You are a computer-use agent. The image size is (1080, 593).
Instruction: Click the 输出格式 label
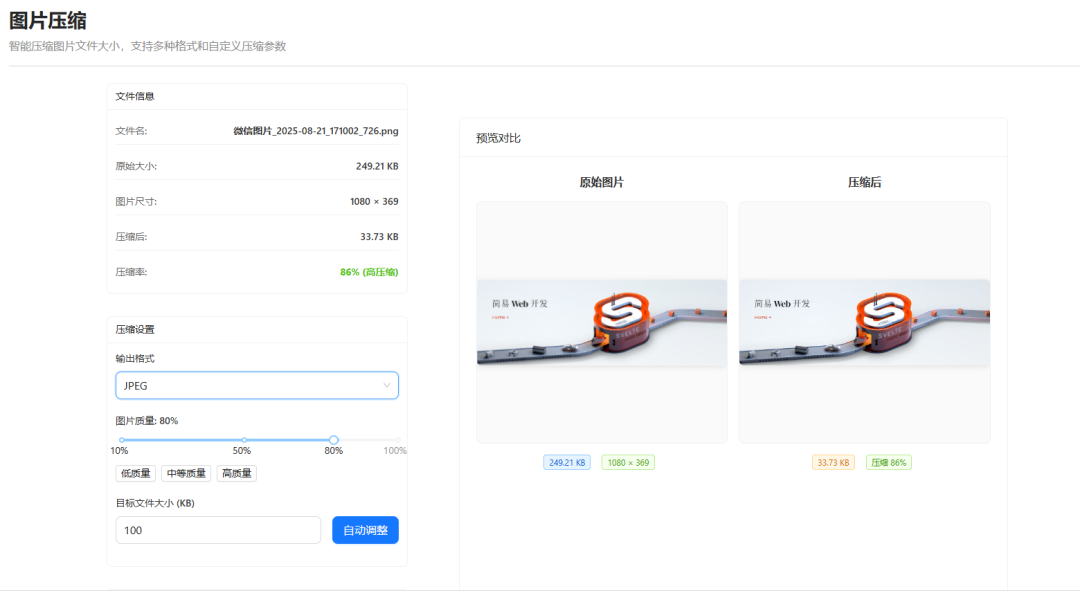(135, 359)
